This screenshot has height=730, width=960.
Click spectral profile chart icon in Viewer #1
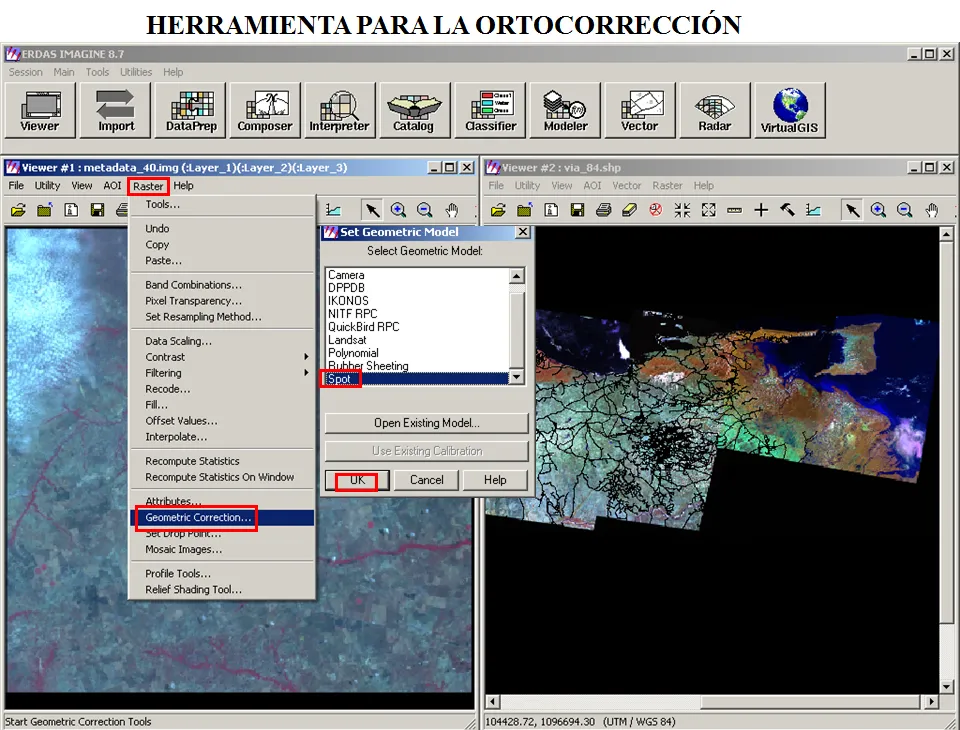pyautogui.click(x=334, y=210)
